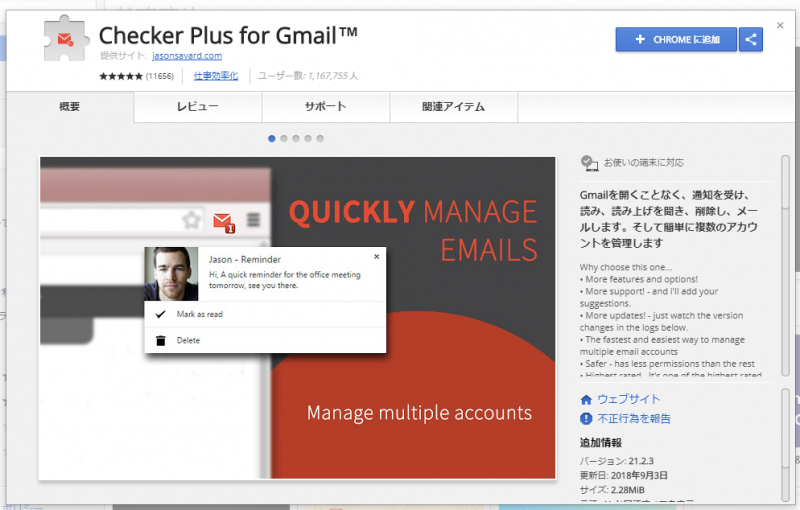Open the 不正行為を報告 link
The width and height of the screenshot is (800, 510).
(x=634, y=419)
